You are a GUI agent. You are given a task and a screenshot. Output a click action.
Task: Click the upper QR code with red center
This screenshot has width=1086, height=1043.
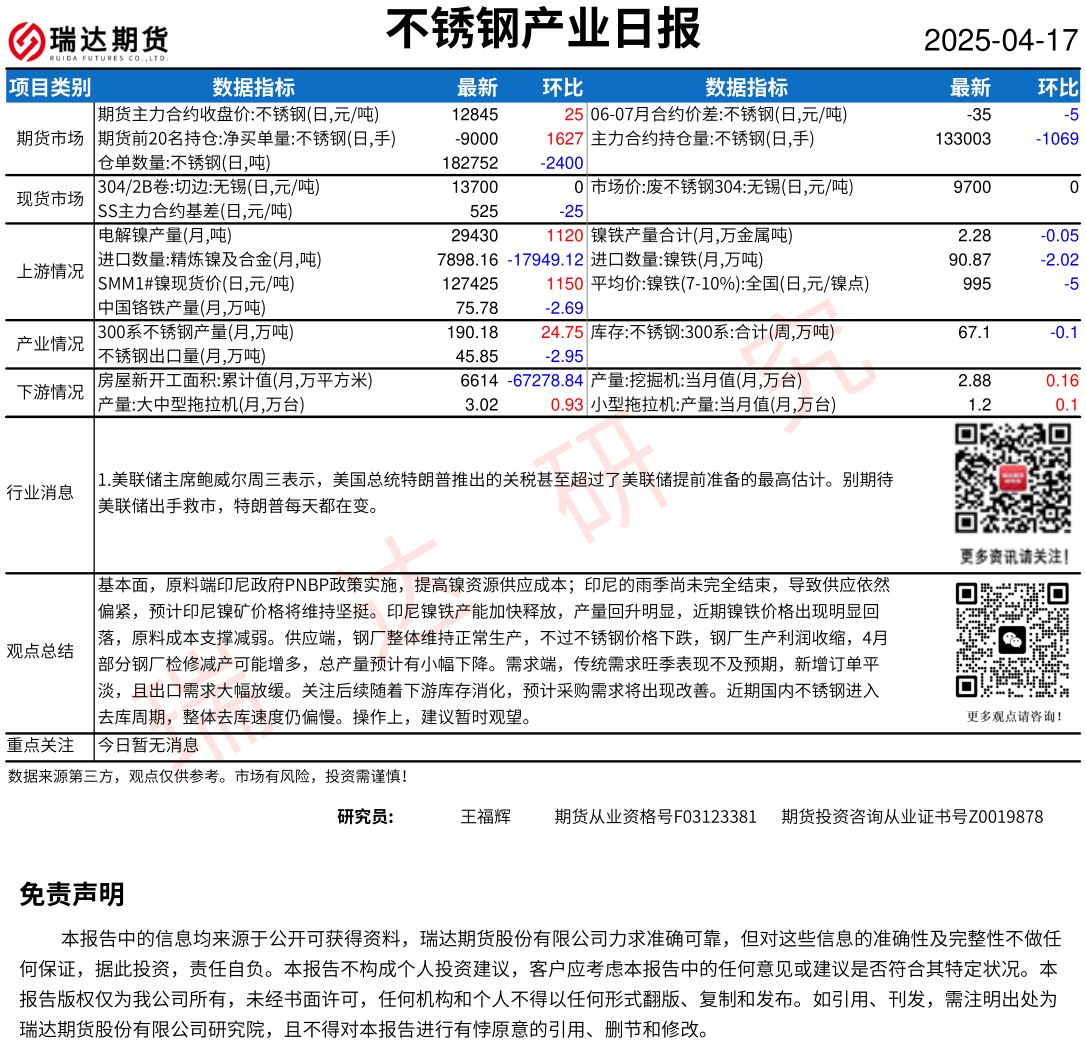[x=1013, y=479]
